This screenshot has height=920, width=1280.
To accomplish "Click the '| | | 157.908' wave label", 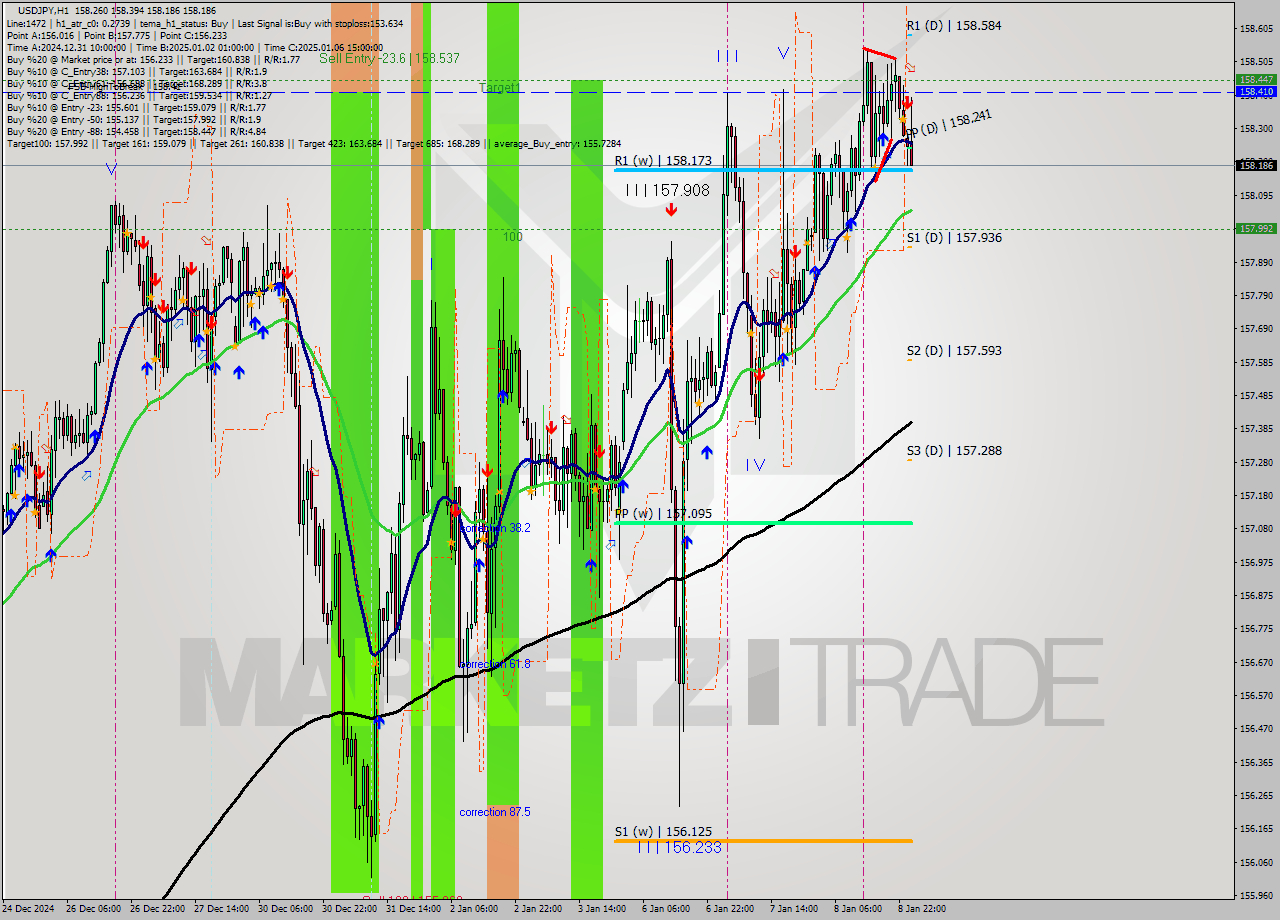I will tap(667, 190).
